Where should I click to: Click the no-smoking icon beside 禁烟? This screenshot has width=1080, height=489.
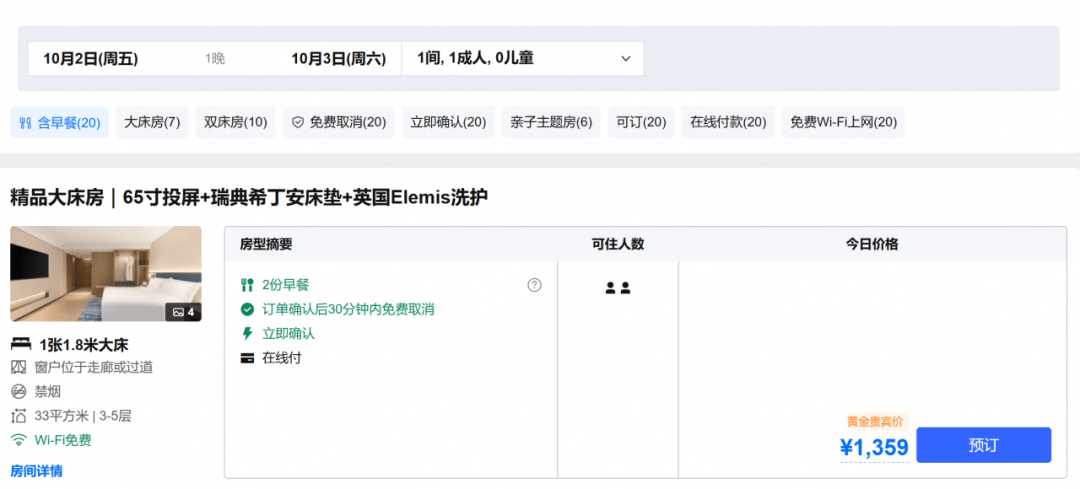pos(19,391)
